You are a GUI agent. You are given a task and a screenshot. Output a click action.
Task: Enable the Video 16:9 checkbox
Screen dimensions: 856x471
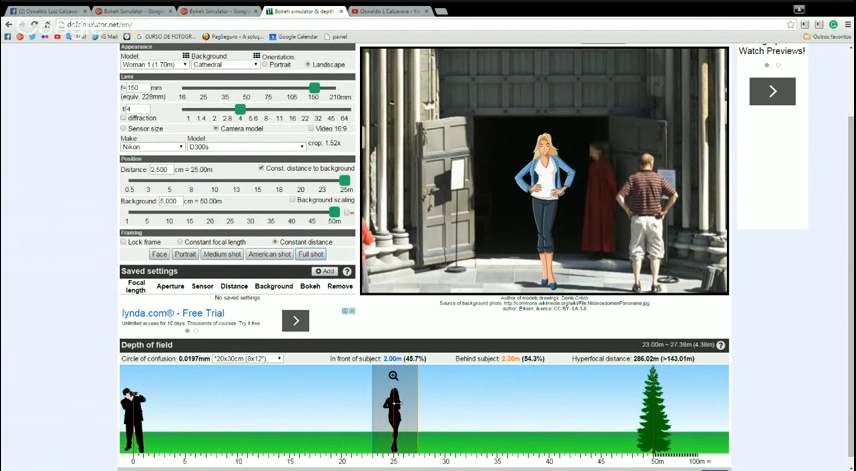point(311,129)
